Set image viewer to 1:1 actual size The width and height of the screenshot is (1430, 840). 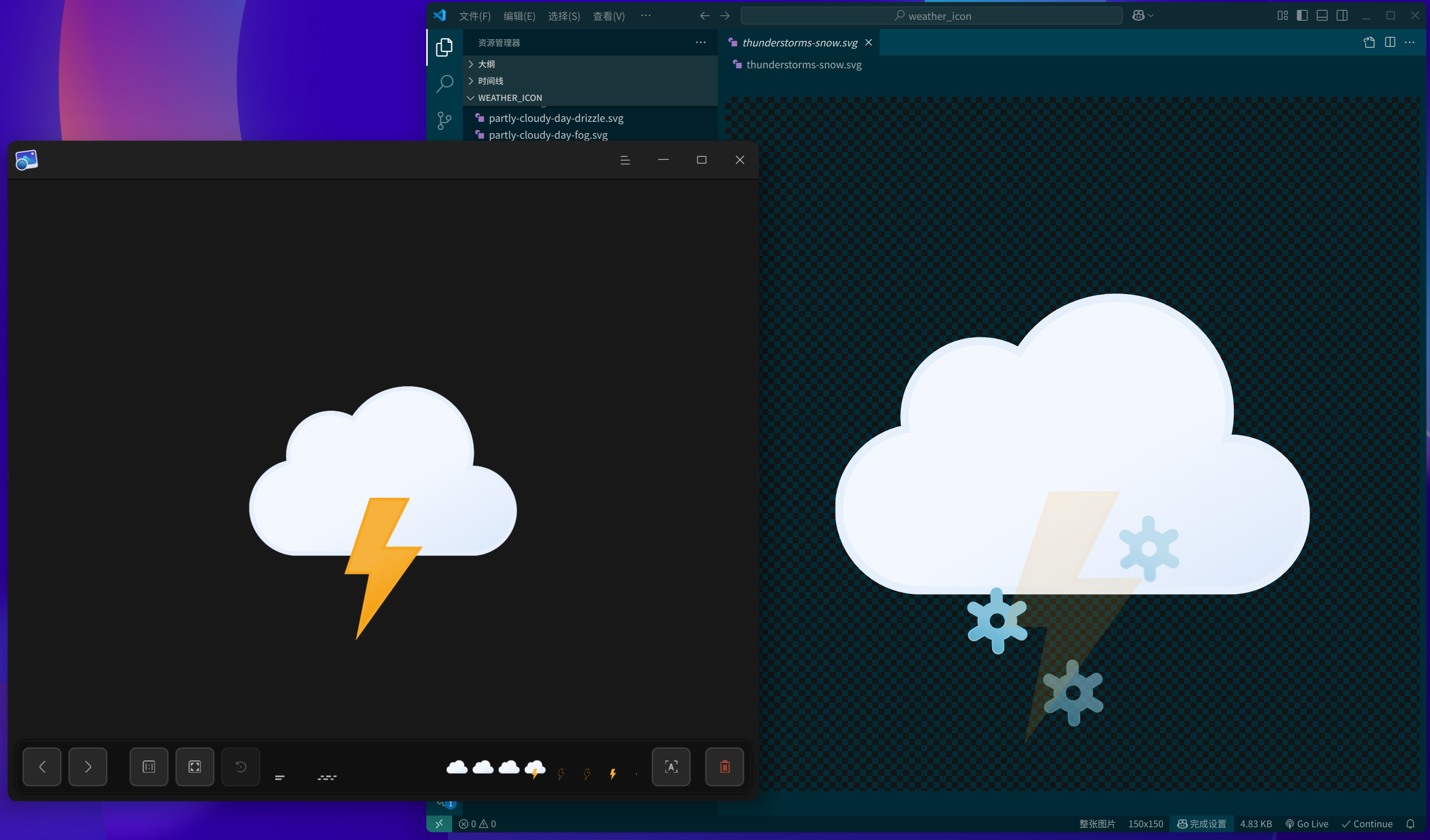point(149,767)
